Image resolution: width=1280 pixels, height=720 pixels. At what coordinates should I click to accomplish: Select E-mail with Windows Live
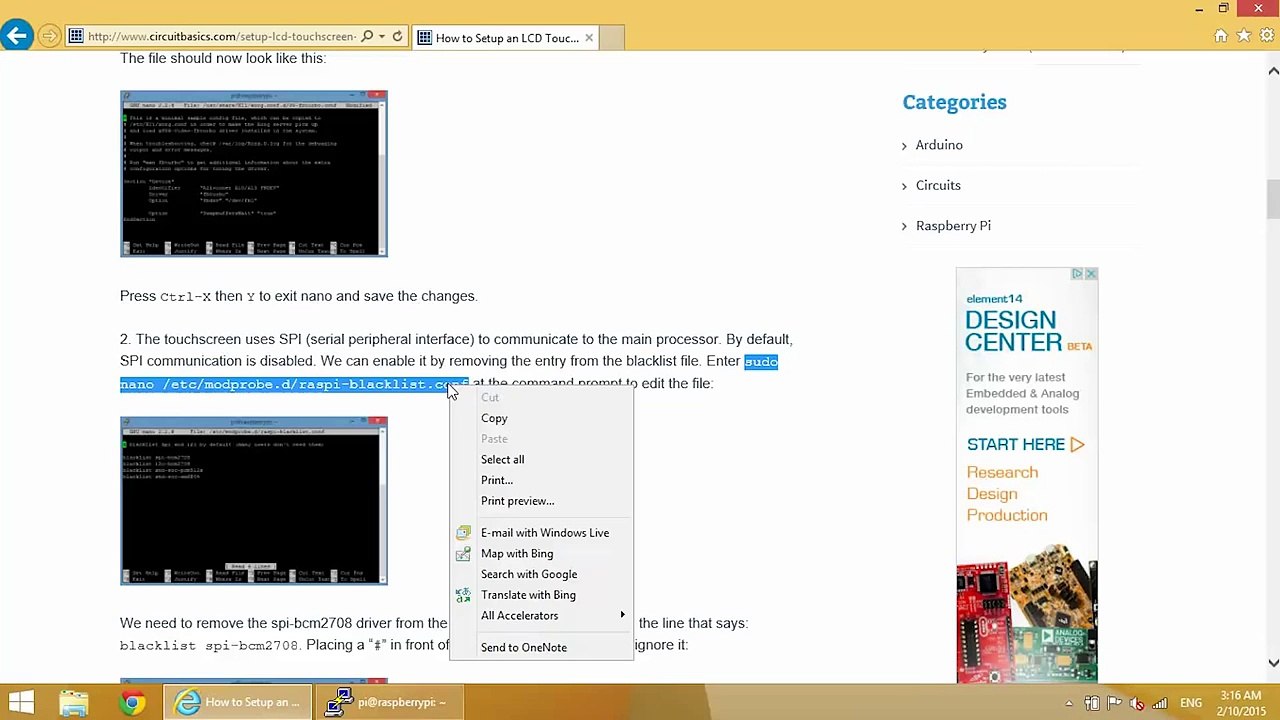545,533
